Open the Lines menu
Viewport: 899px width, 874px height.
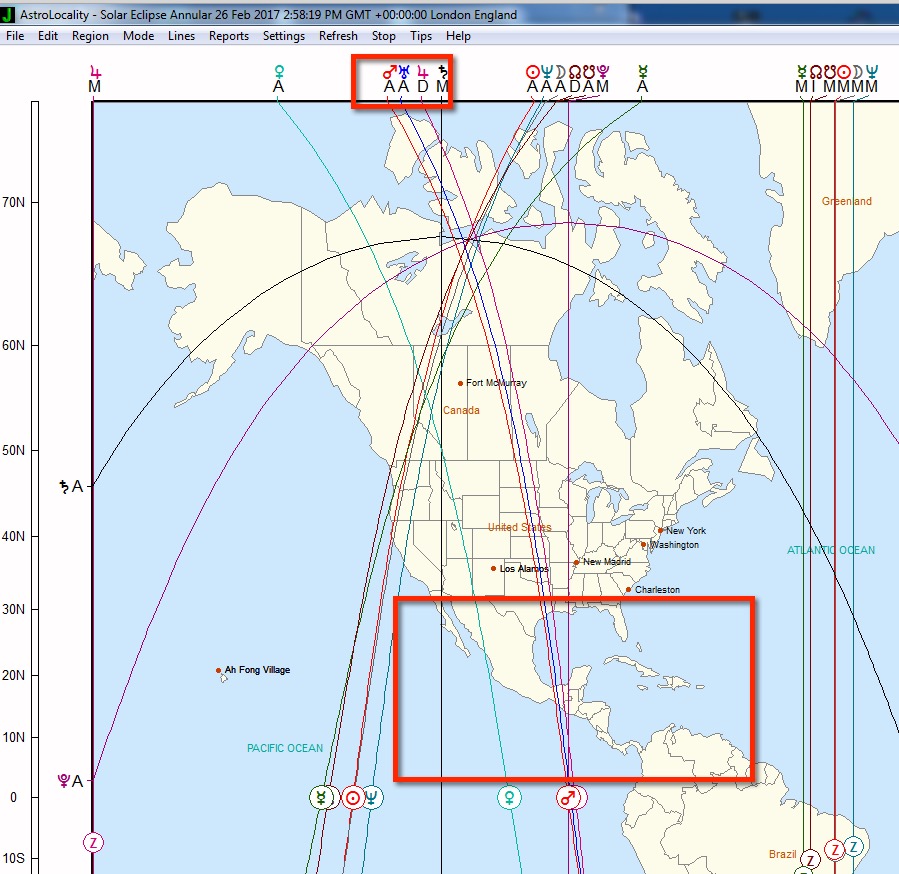click(182, 36)
